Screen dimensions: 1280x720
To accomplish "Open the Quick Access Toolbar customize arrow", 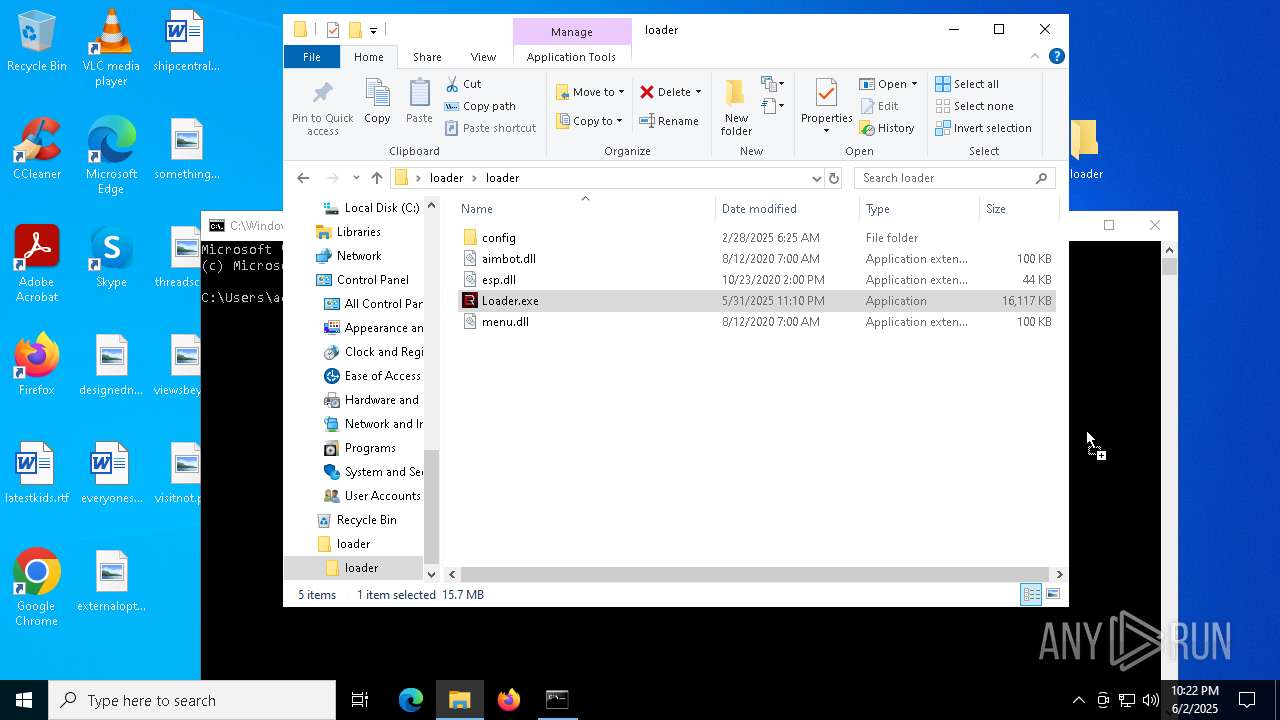I will pos(373,31).
